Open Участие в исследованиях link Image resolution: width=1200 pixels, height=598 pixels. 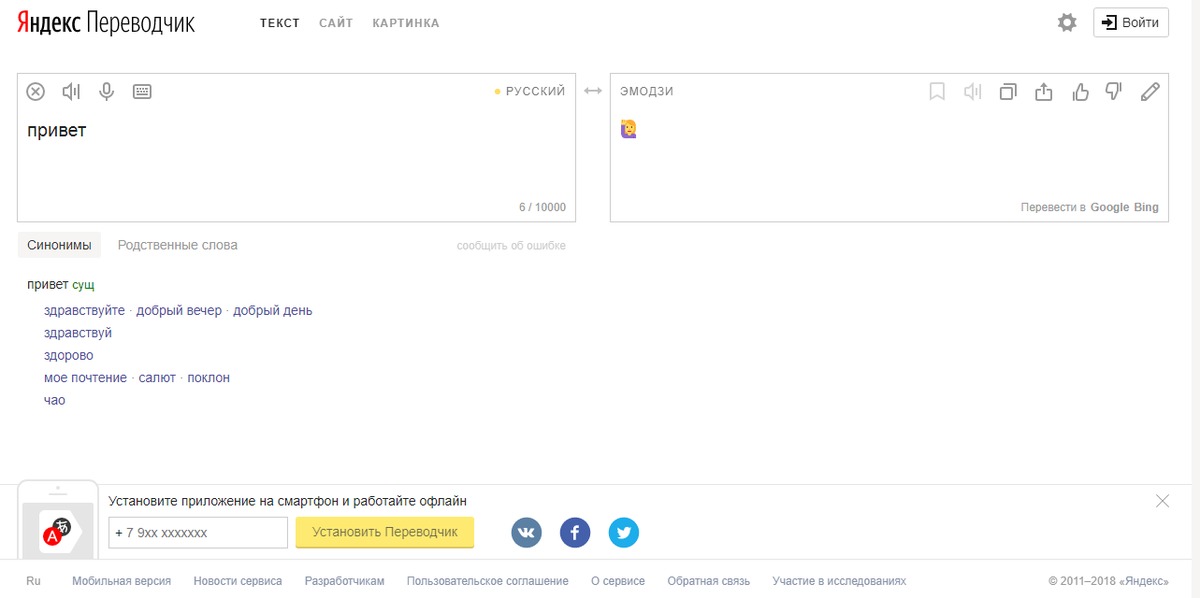(839, 580)
